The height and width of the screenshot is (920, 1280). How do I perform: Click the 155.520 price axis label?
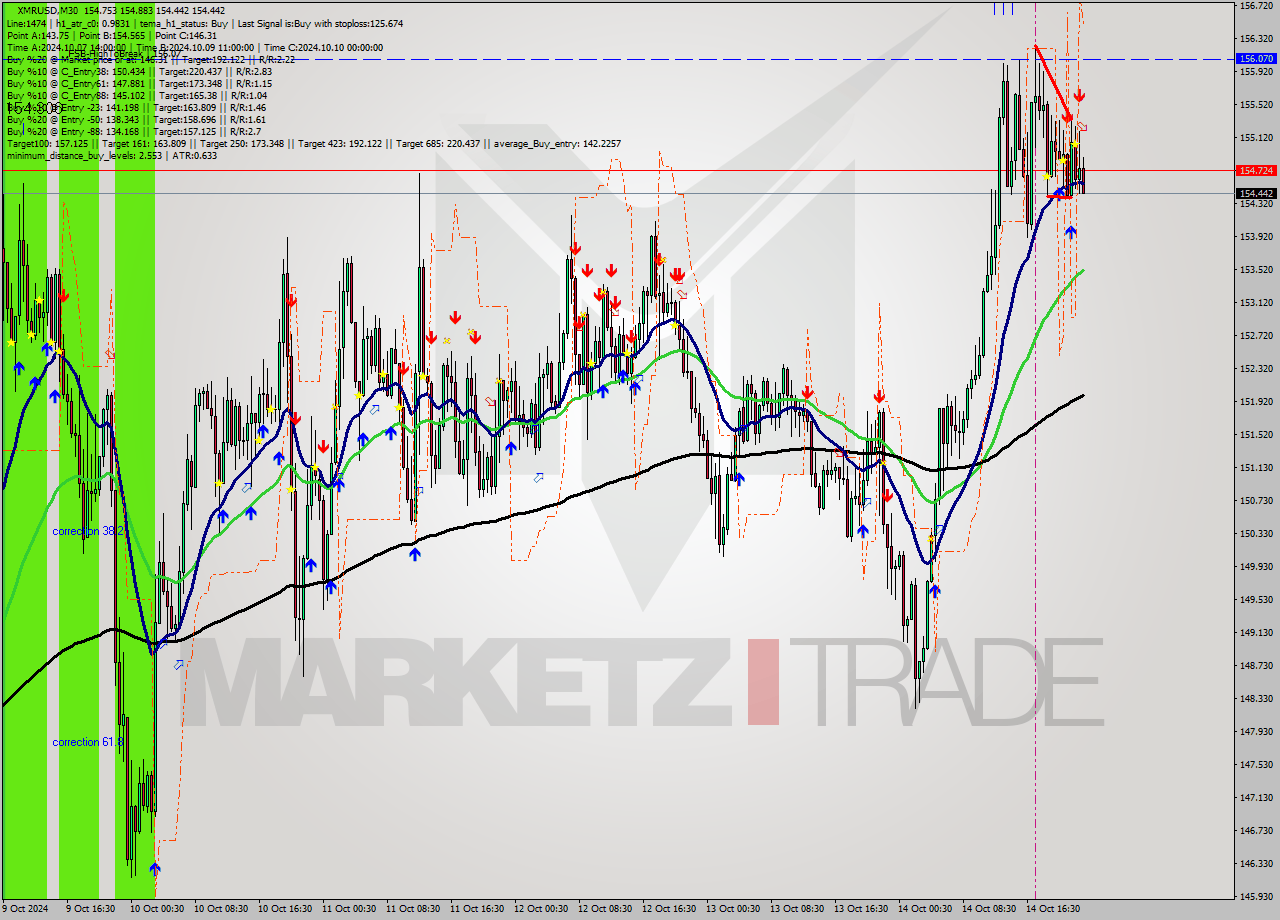click(x=1256, y=104)
